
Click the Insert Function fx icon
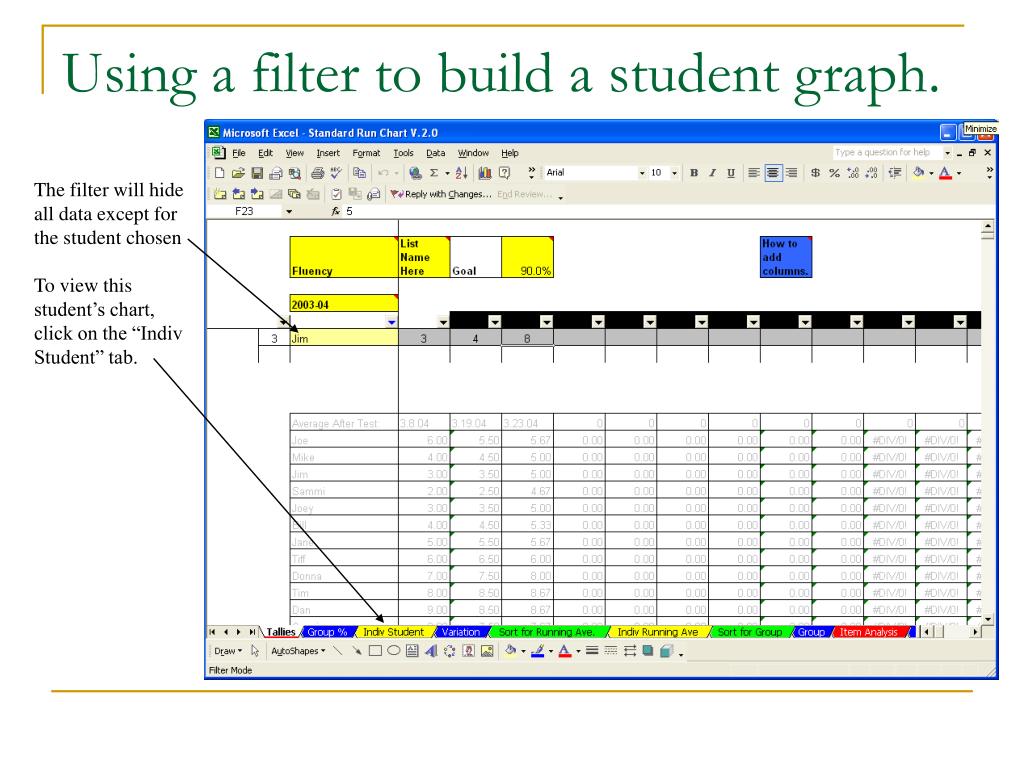tap(336, 212)
